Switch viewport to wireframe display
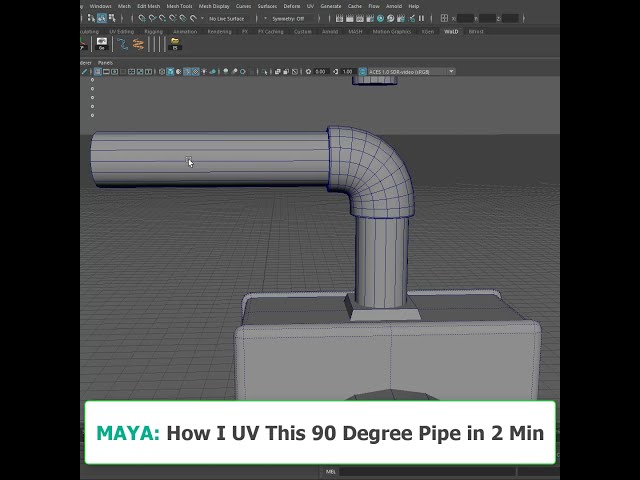640x480 pixels. 162,72
